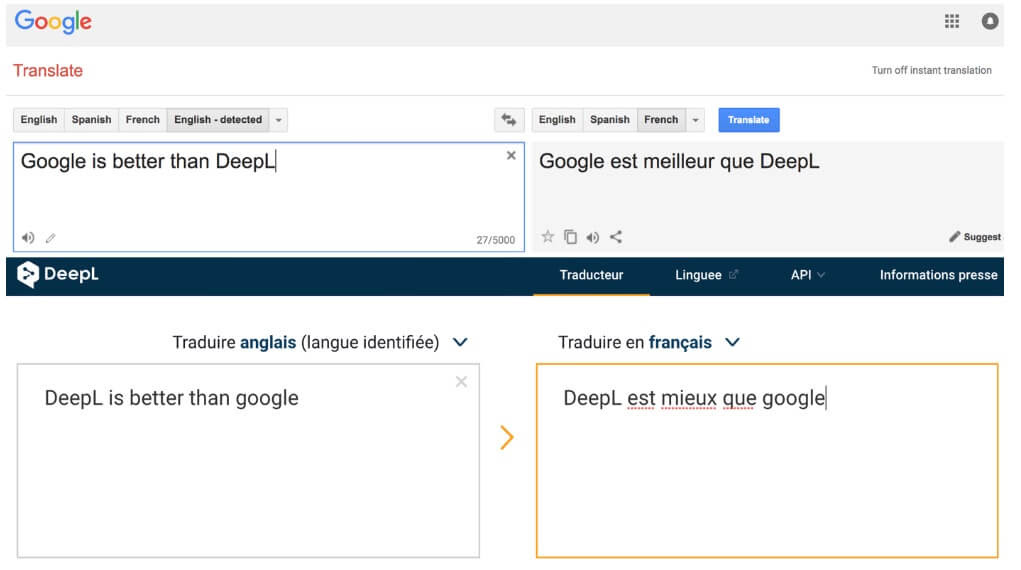Open the Linguee link in DeepL
The width and height of the screenshot is (1021, 570).
(x=706, y=275)
